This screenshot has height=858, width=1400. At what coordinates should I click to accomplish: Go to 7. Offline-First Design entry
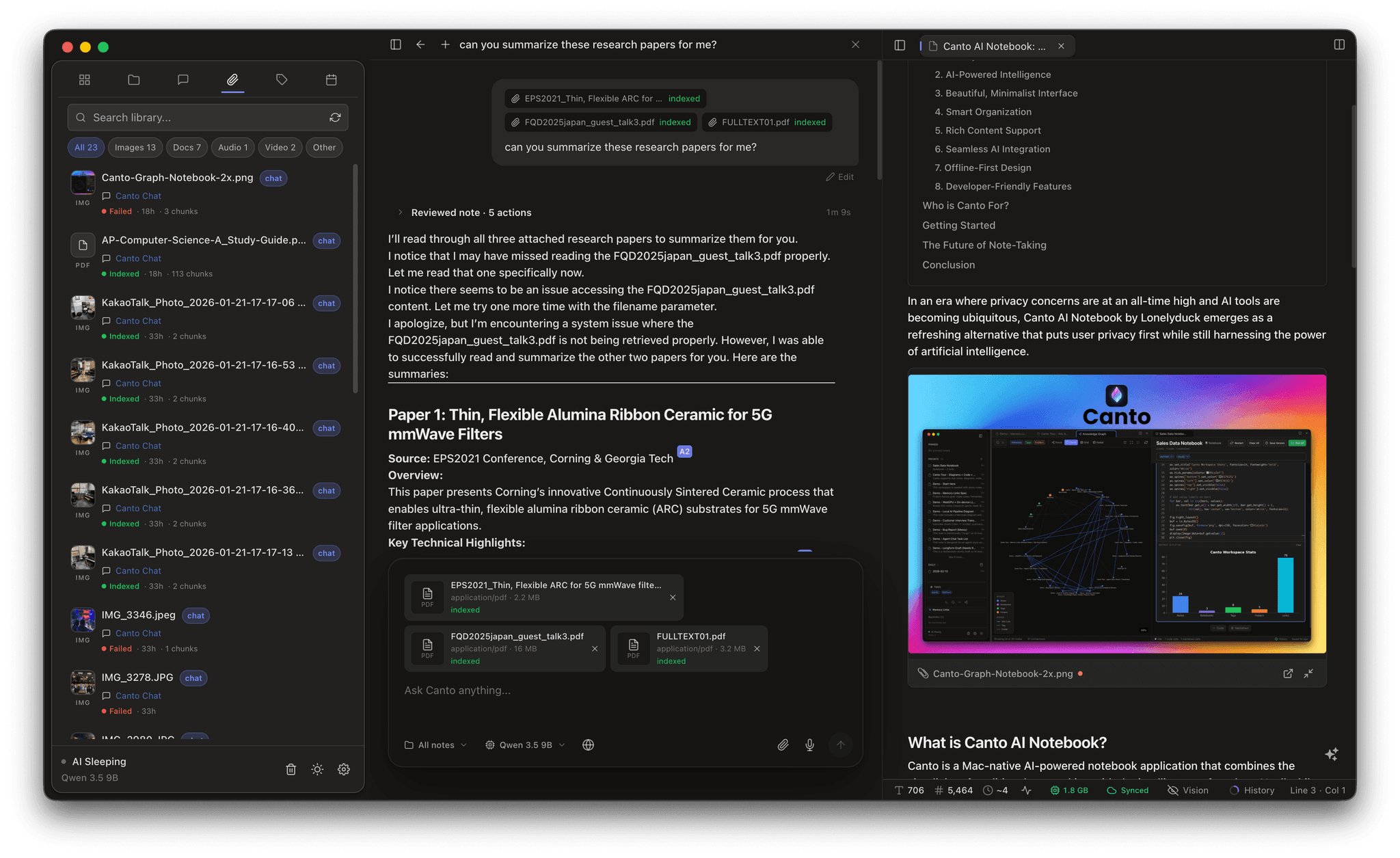(982, 167)
